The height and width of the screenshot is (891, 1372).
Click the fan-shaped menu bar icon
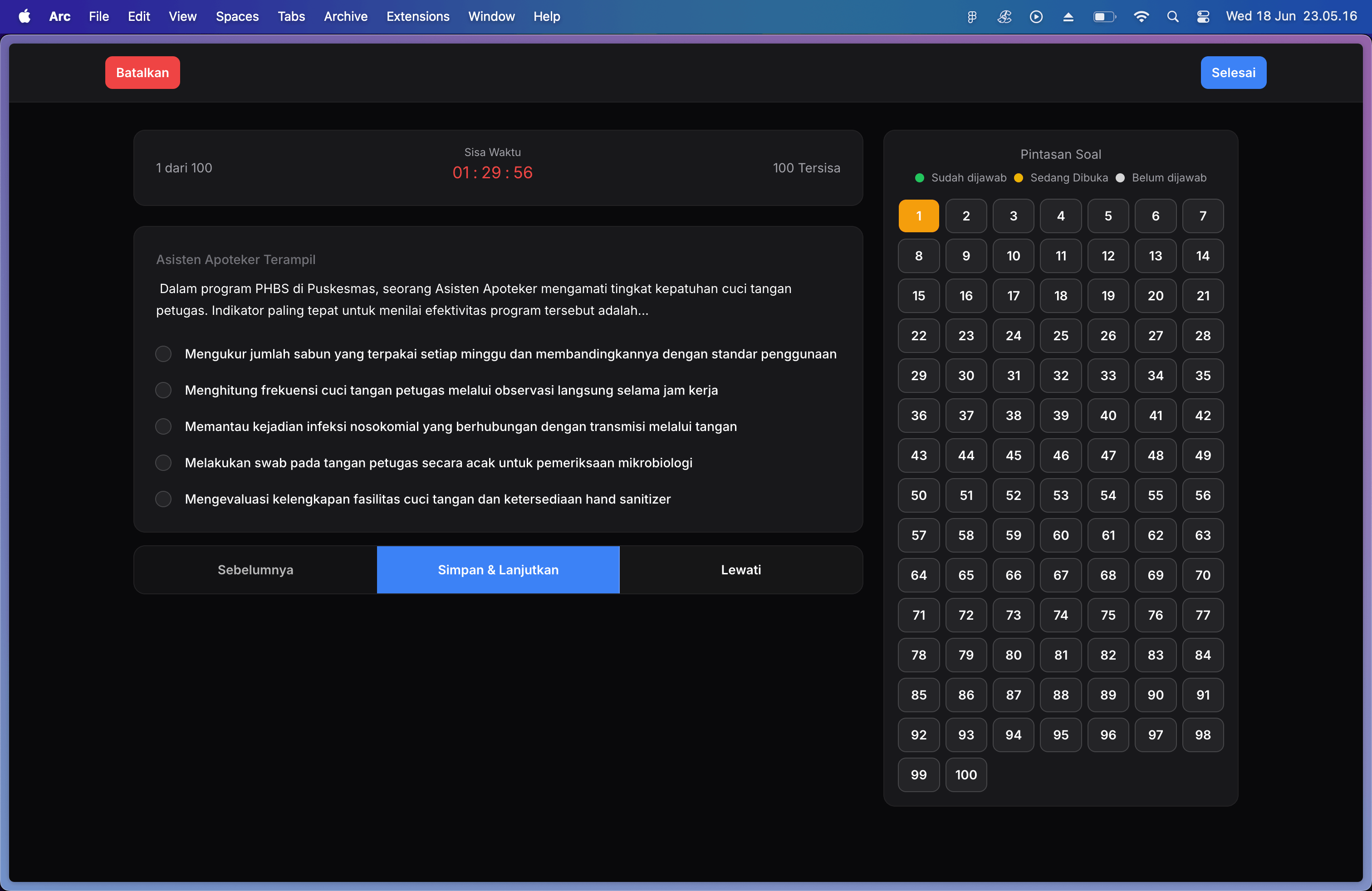(1004, 17)
